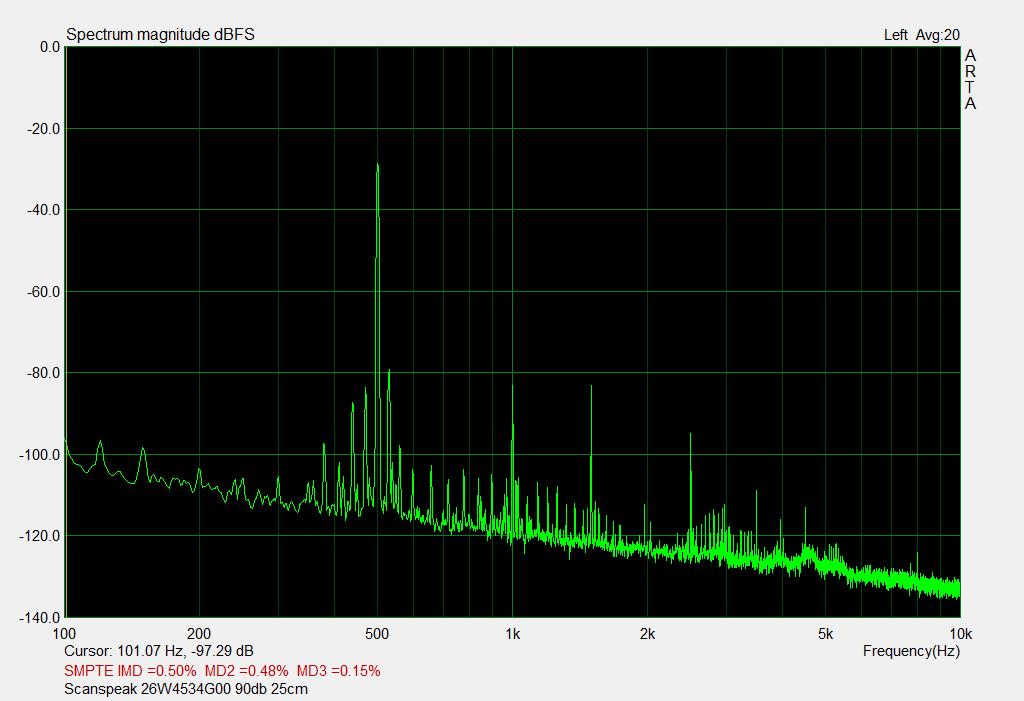Image resolution: width=1024 pixels, height=701 pixels.
Task: Click the 1 kHz harmonic spike
Action: pos(512,387)
